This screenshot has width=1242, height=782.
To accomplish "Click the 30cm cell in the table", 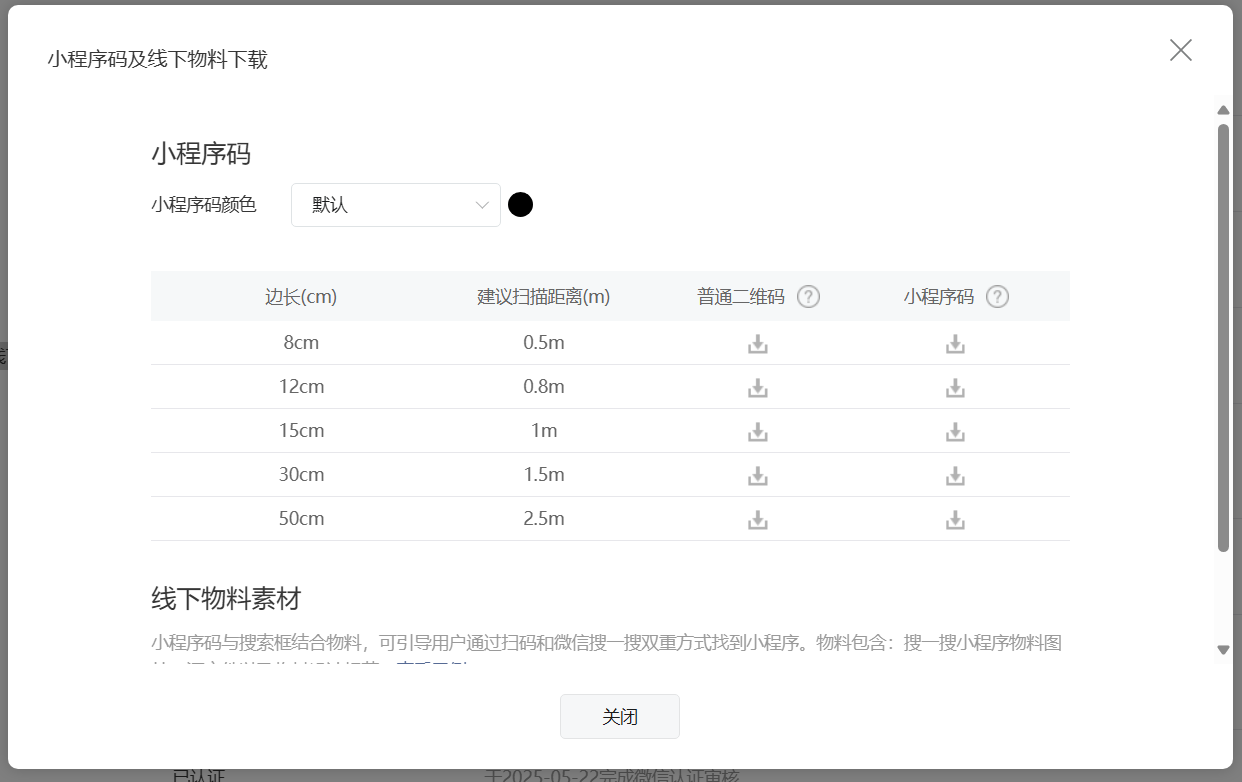I will (301, 475).
